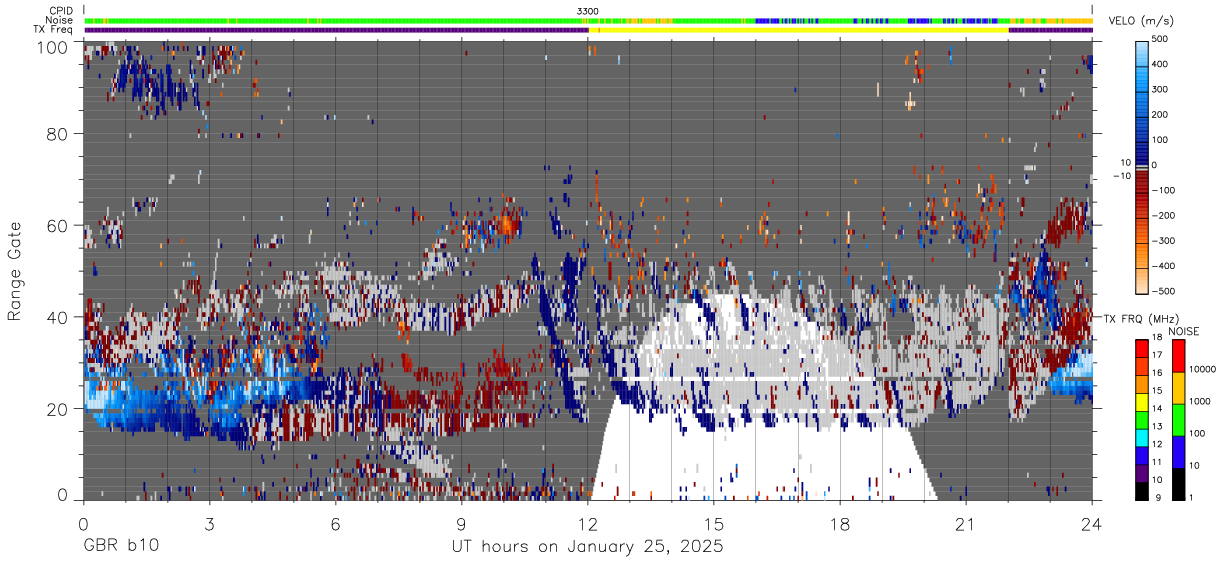This screenshot has height=567, width=1228.
Task: Click the 10000 noise legend value
Action: [x=1201, y=370]
